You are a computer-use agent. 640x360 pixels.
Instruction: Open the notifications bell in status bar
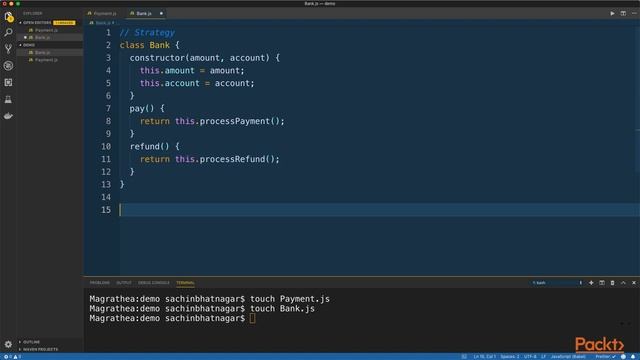pyautogui.click(x=633, y=357)
